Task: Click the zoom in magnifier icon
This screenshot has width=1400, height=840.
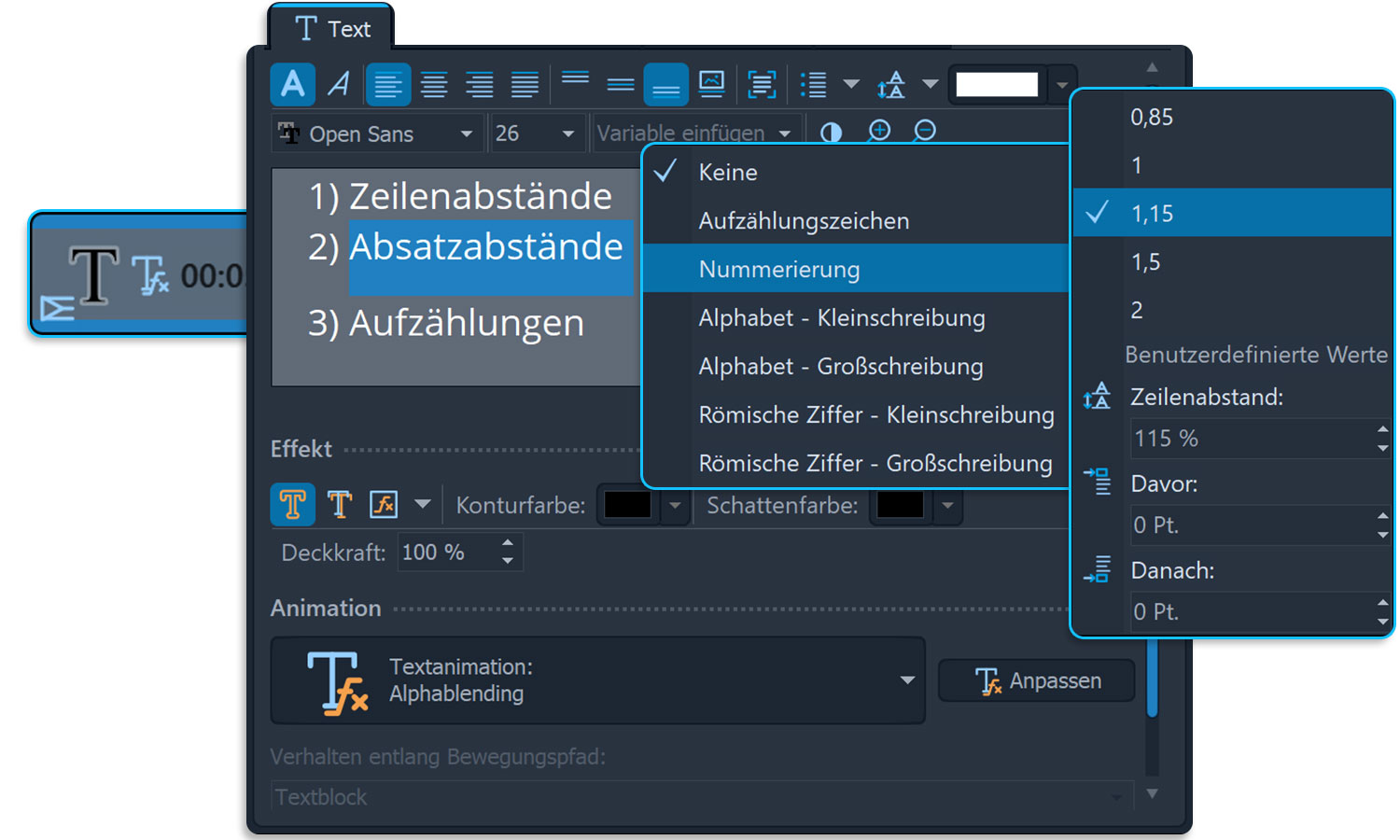Action: [878, 132]
